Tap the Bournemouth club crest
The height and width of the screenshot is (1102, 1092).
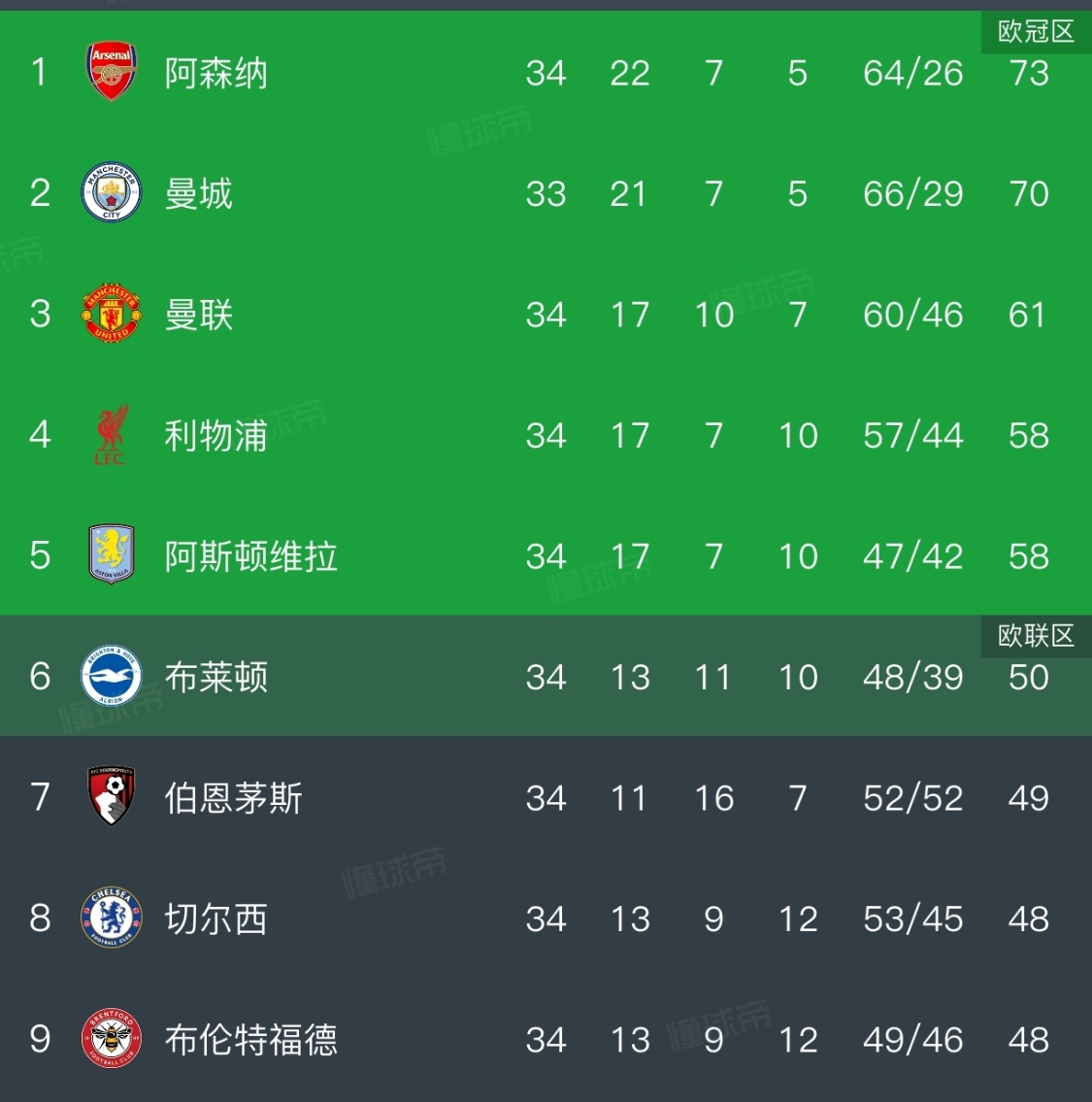coord(112,797)
